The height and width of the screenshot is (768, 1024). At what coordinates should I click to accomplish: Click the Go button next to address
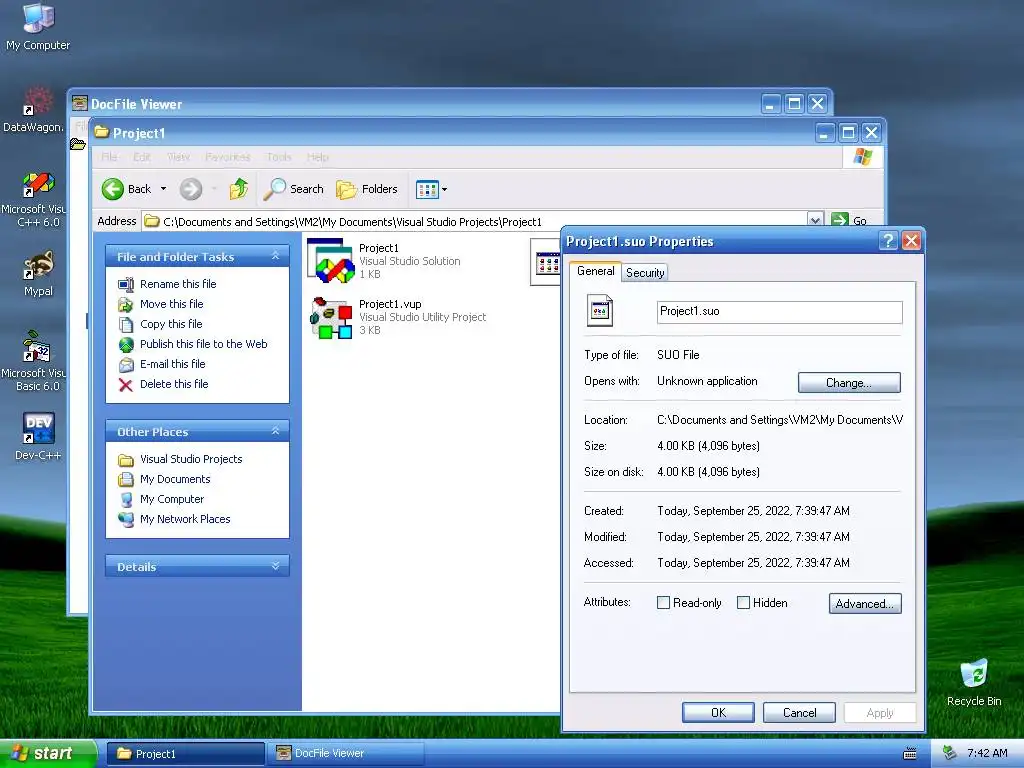849,221
